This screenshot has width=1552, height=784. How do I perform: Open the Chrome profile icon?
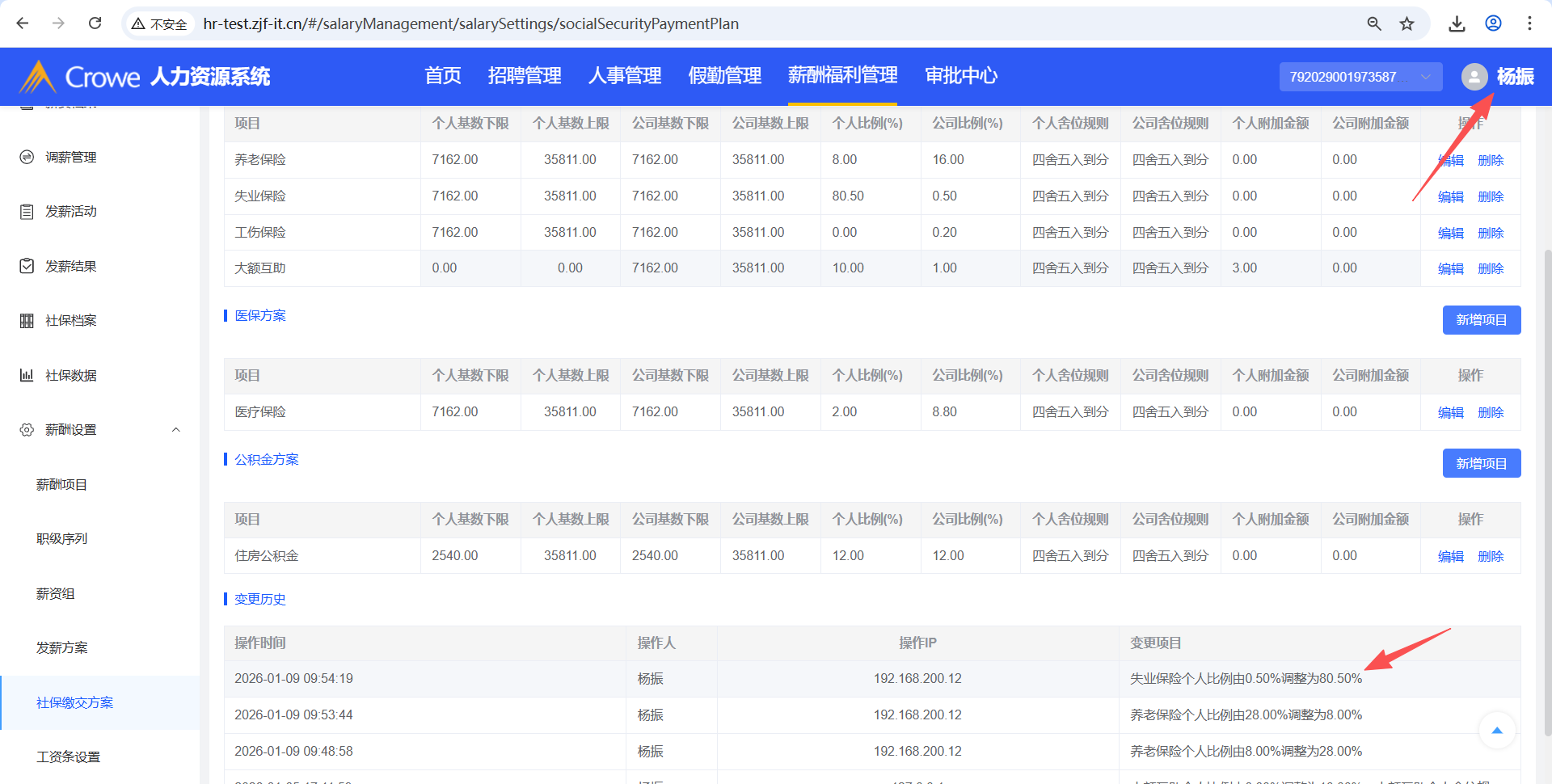(x=1493, y=23)
